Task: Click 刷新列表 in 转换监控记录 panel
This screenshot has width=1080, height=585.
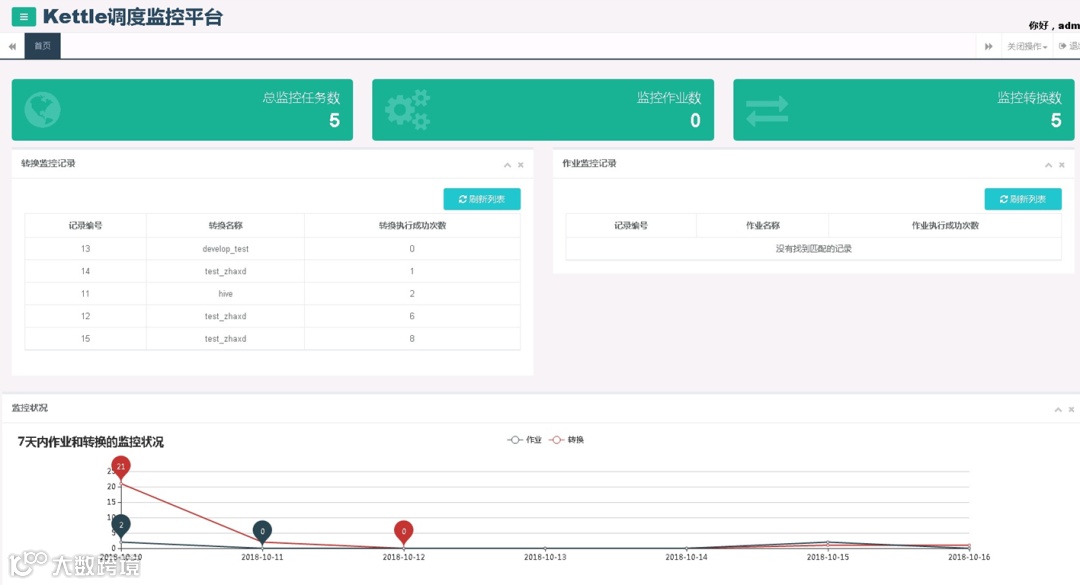Action: [x=482, y=199]
